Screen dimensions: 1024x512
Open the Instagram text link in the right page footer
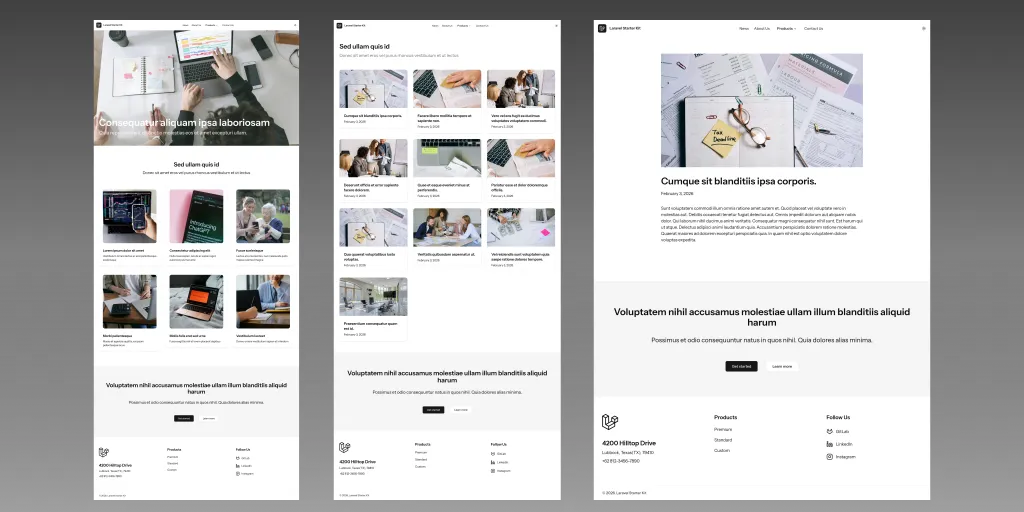coord(846,456)
